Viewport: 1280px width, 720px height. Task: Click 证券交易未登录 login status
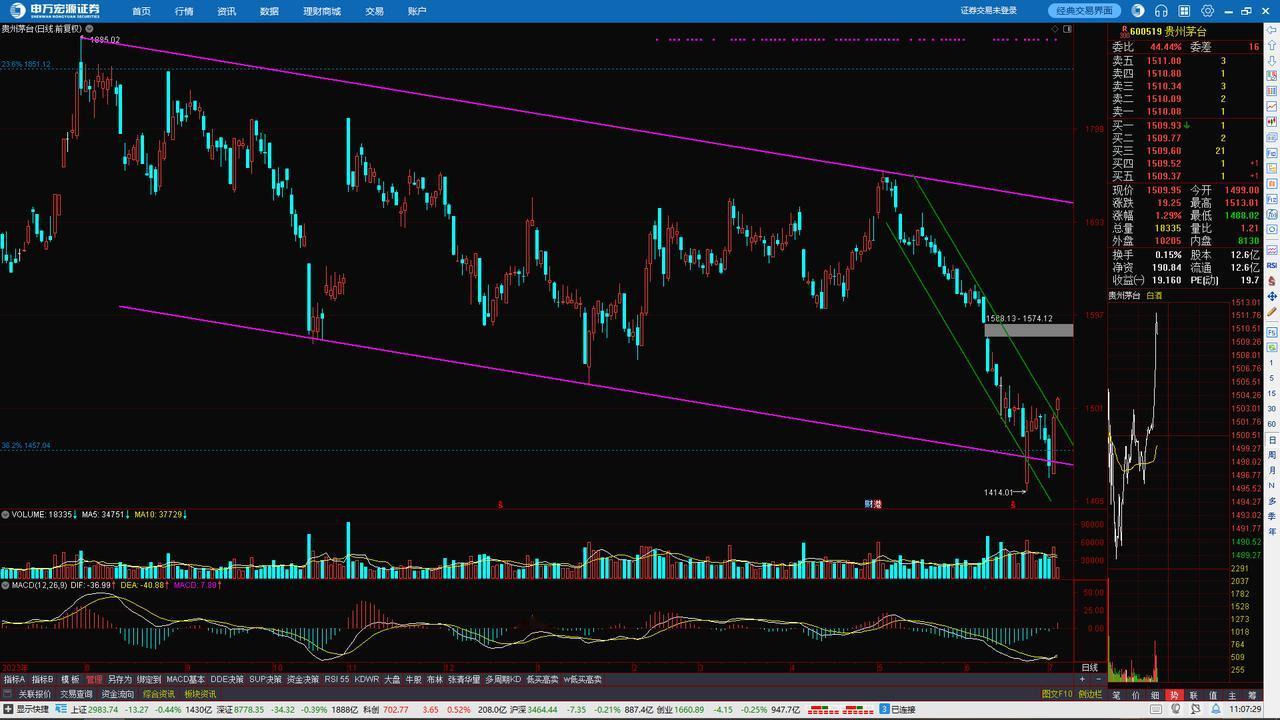tap(989, 11)
